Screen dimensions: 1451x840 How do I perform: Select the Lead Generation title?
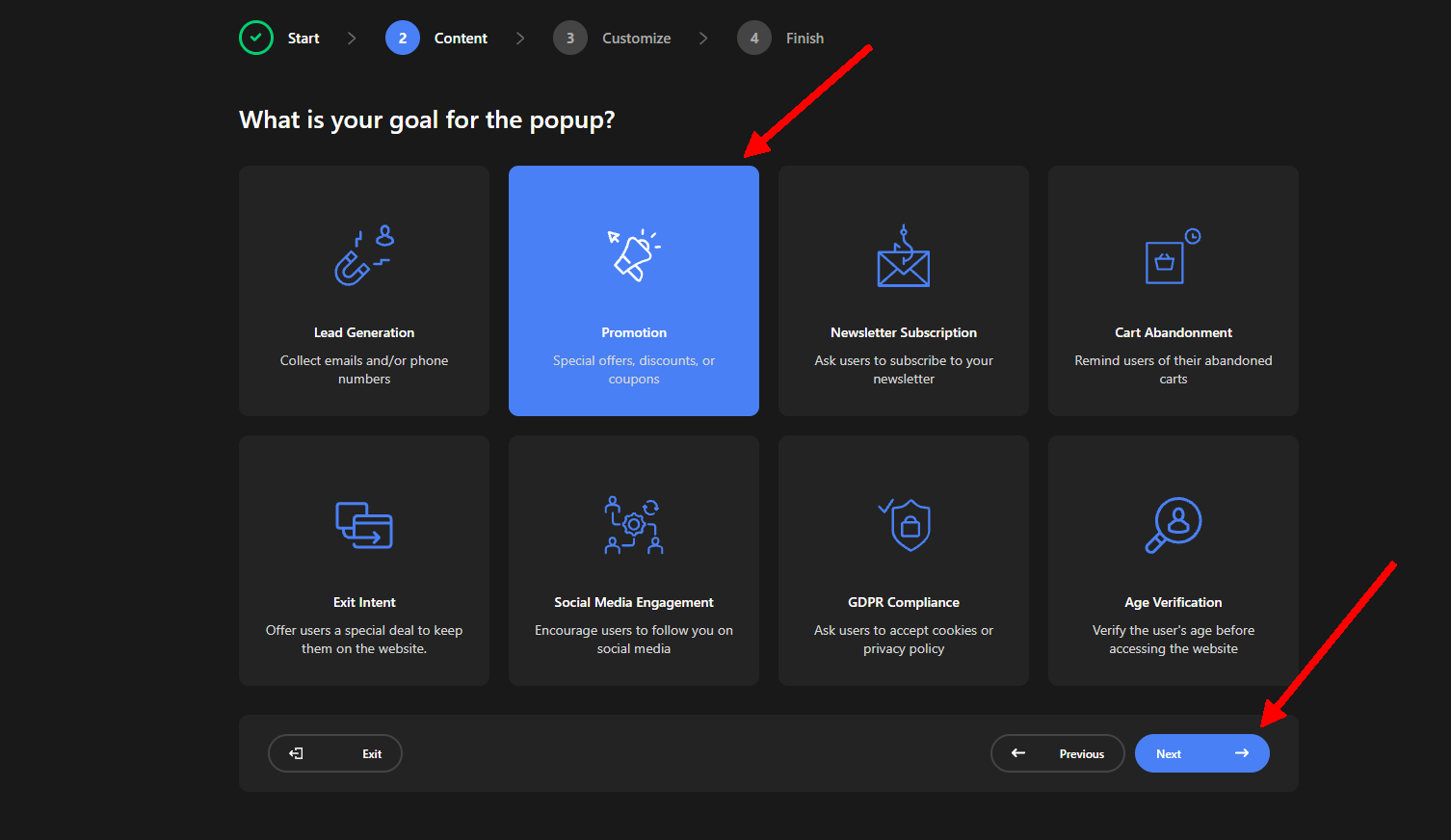pyautogui.click(x=364, y=332)
